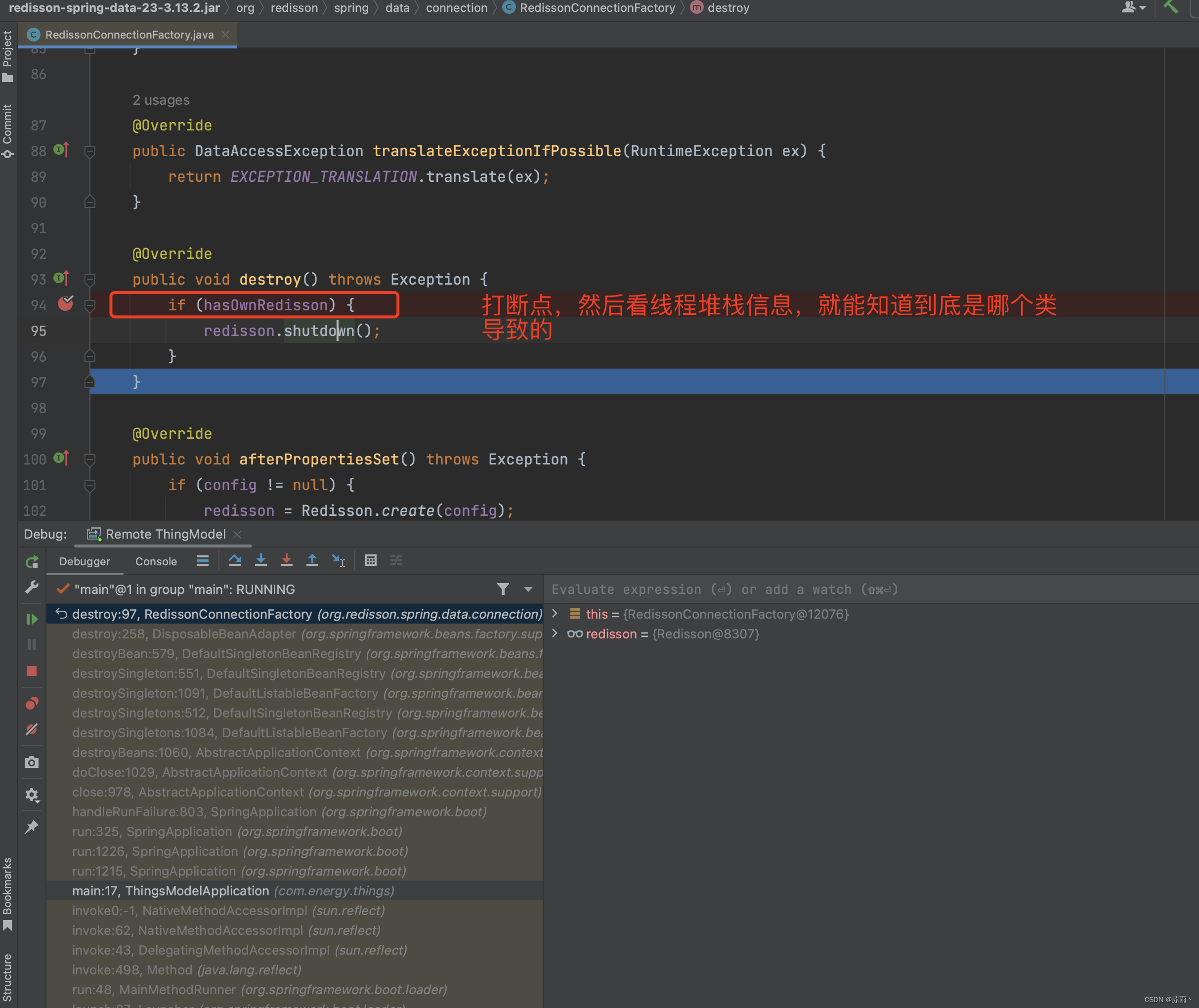Switch to the Console tab

point(156,561)
